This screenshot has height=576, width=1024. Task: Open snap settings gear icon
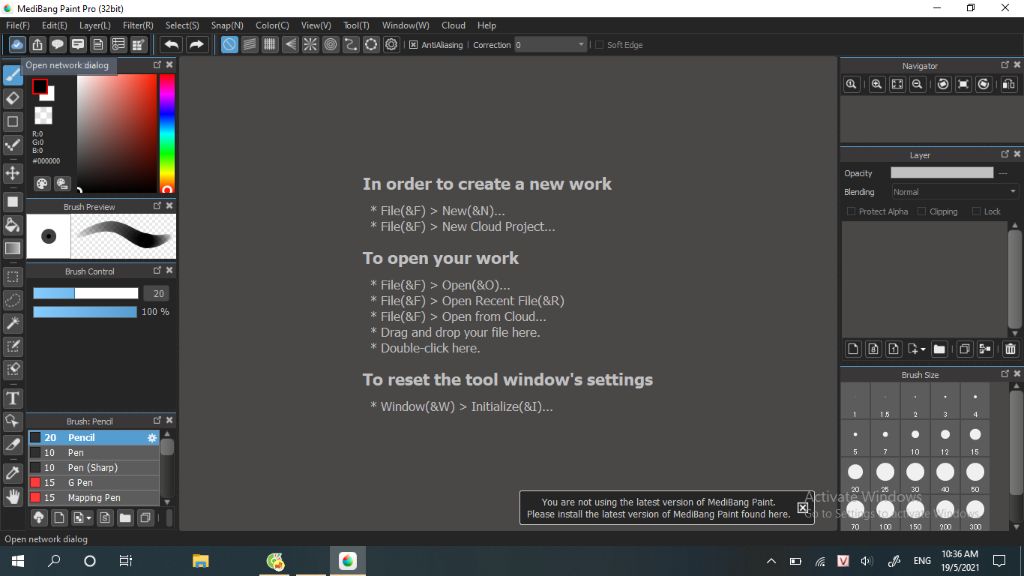click(x=391, y=44)
